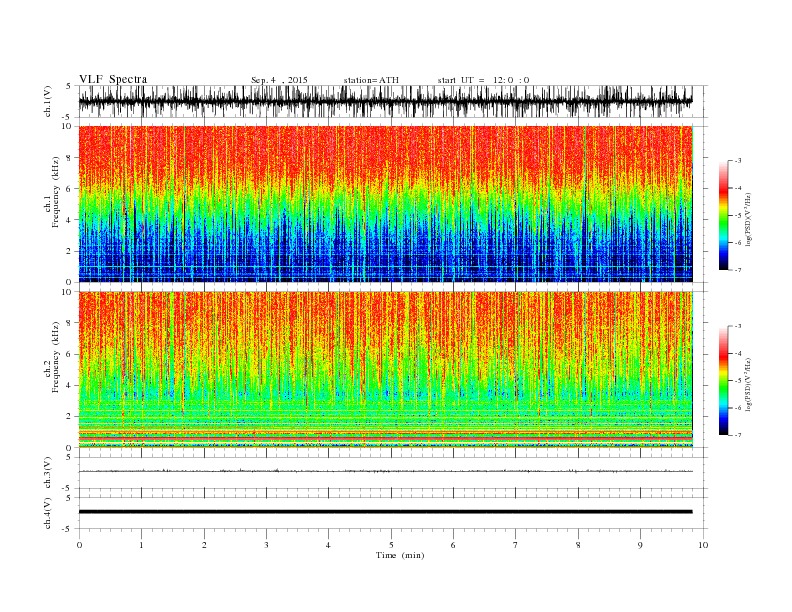Click the ch.3 voltage trace line

click(x=385, y=471)
